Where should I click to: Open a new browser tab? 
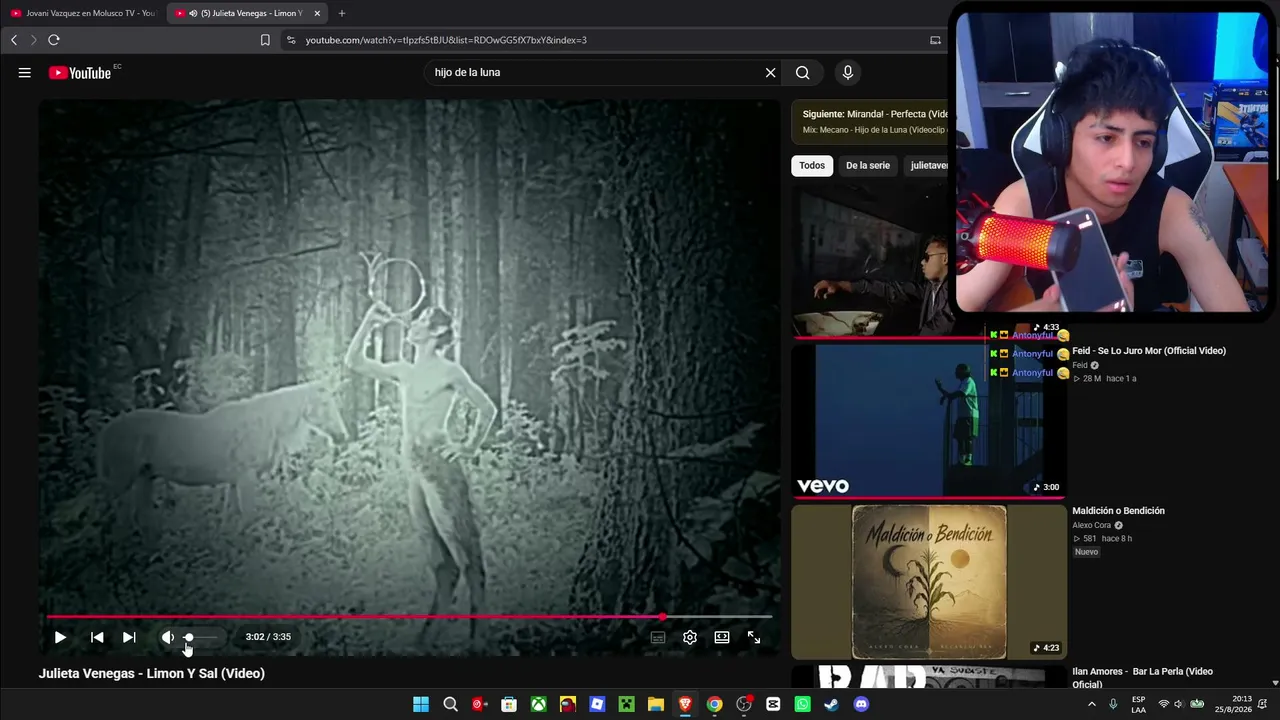(x=342, y=13)
